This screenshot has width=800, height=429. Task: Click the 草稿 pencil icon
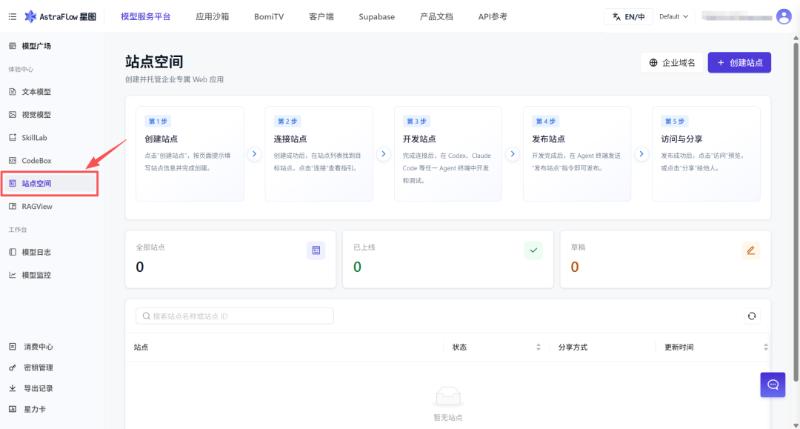pos(751,250)
